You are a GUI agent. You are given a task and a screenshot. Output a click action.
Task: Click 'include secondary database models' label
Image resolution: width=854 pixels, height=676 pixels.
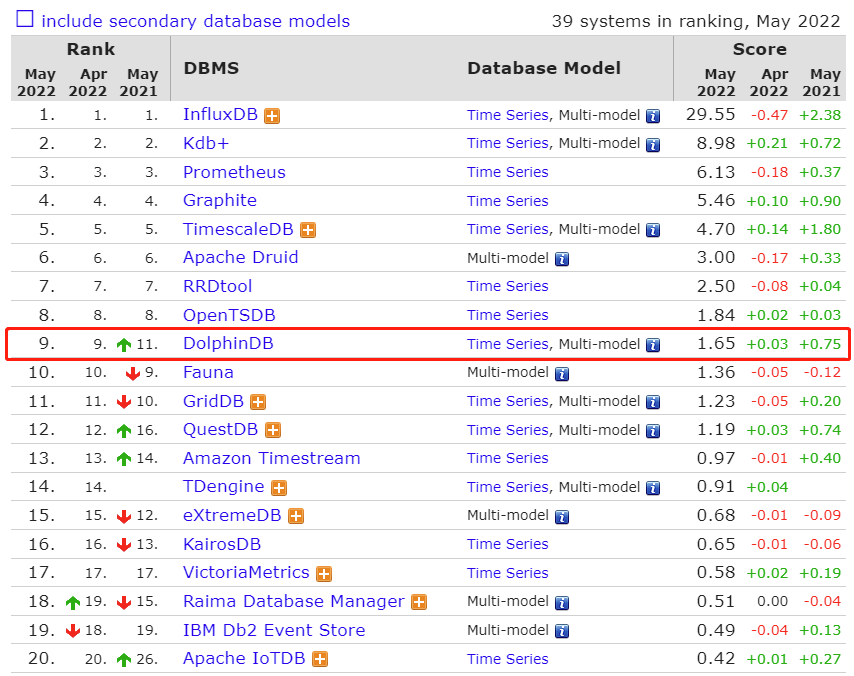[196, 21]
